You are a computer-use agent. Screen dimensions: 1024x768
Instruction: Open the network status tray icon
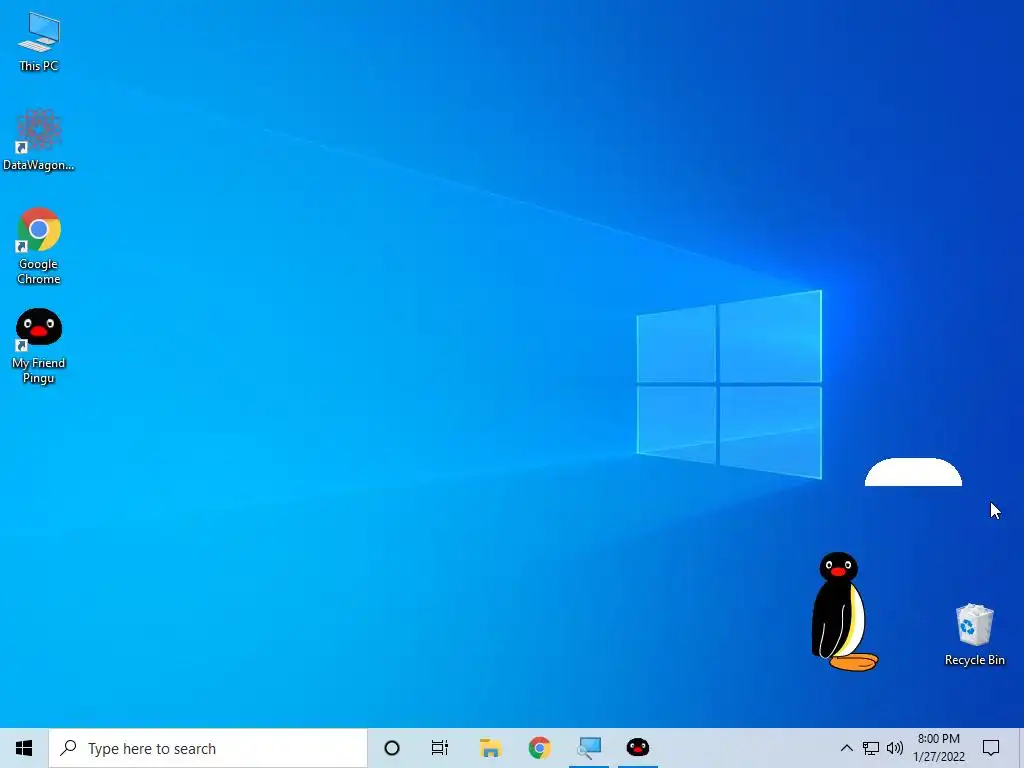[871, 748]
